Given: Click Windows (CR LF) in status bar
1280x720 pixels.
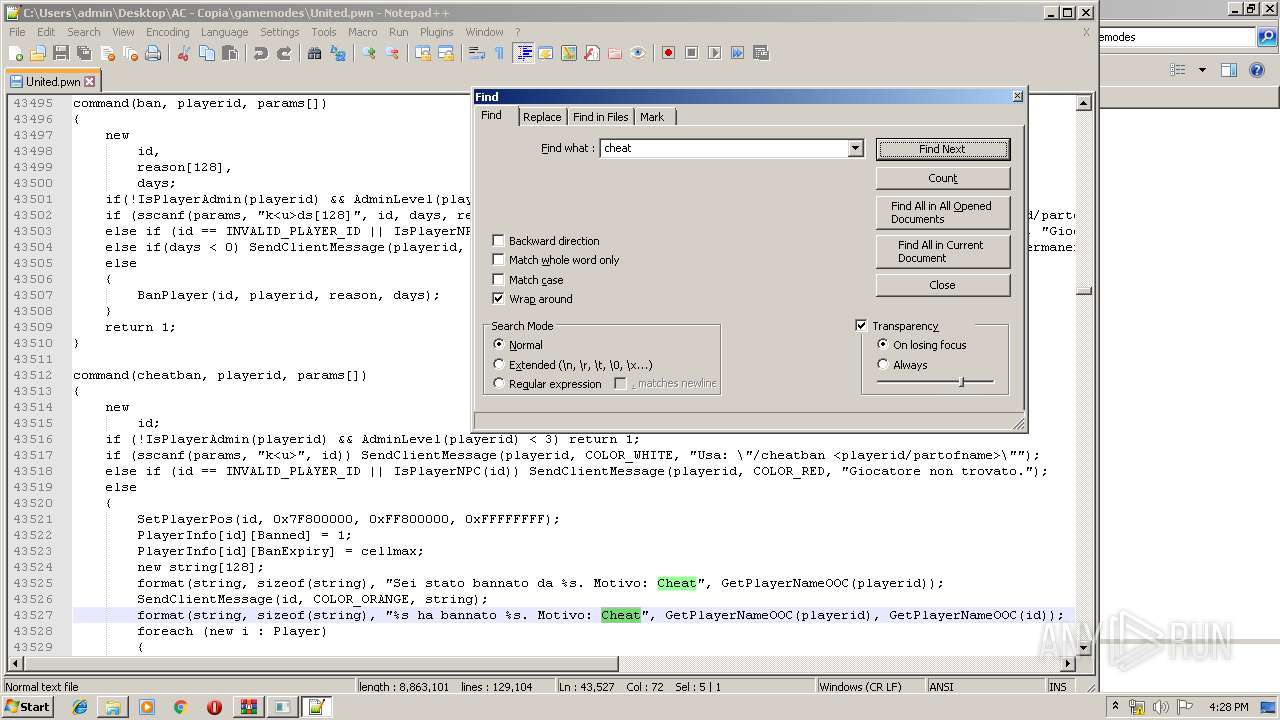Looking at the screenshot, I should 860,687.
